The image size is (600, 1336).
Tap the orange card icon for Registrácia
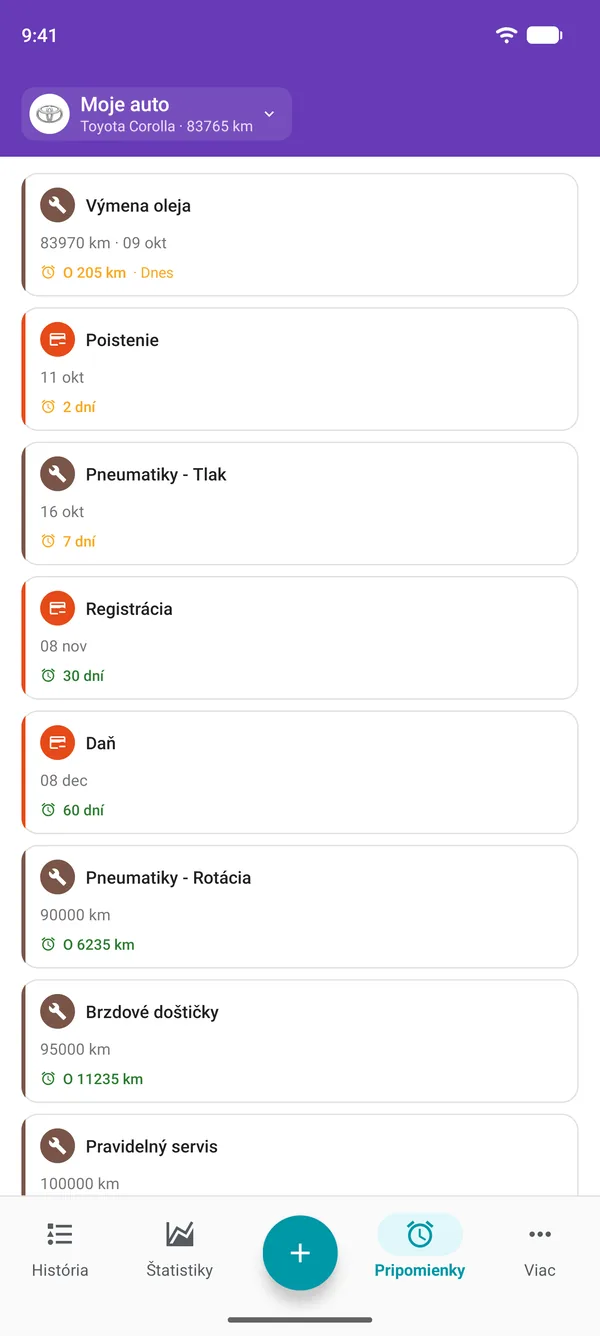(x=58, y=609)
